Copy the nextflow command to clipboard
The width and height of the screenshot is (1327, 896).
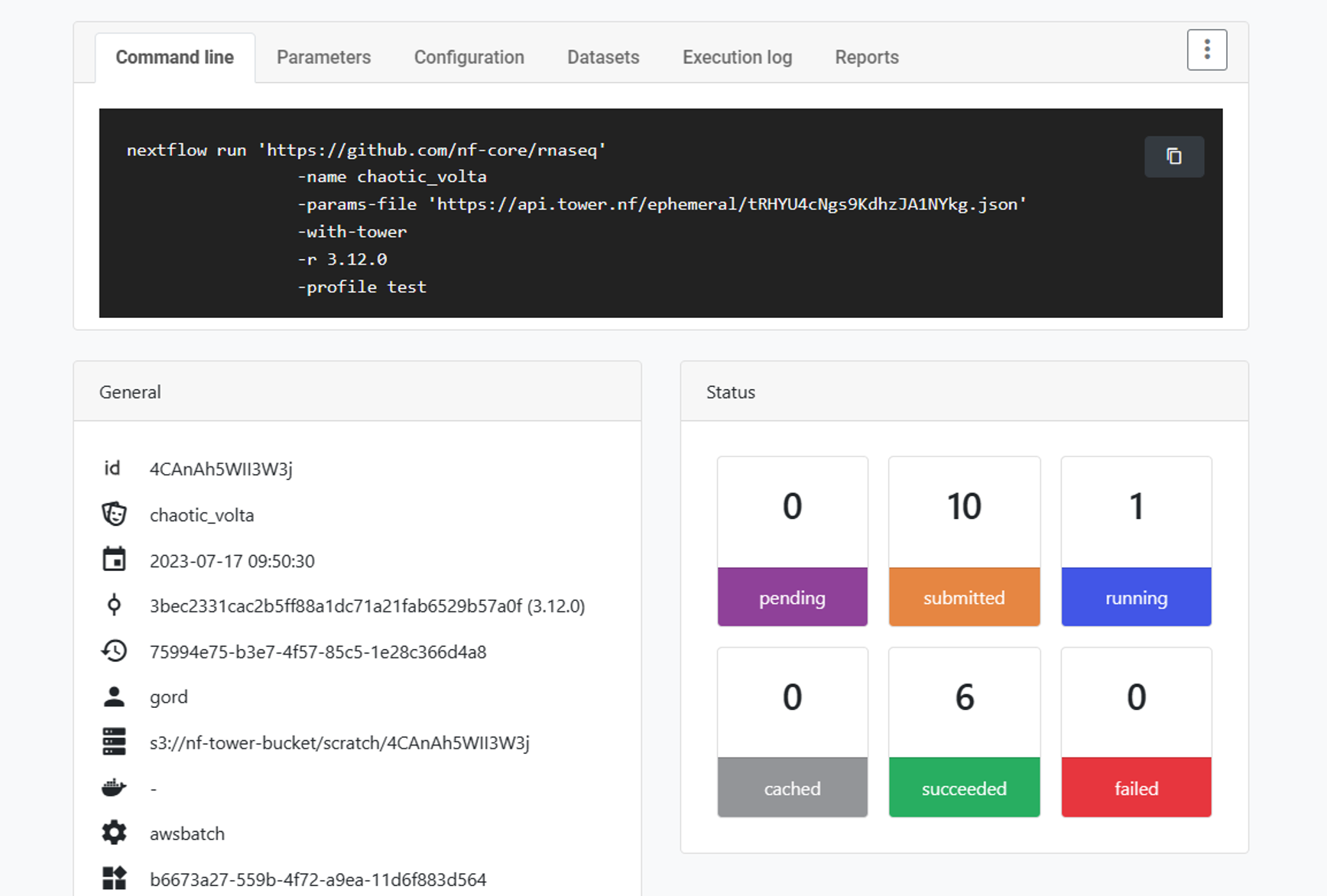coord(1173,157)
